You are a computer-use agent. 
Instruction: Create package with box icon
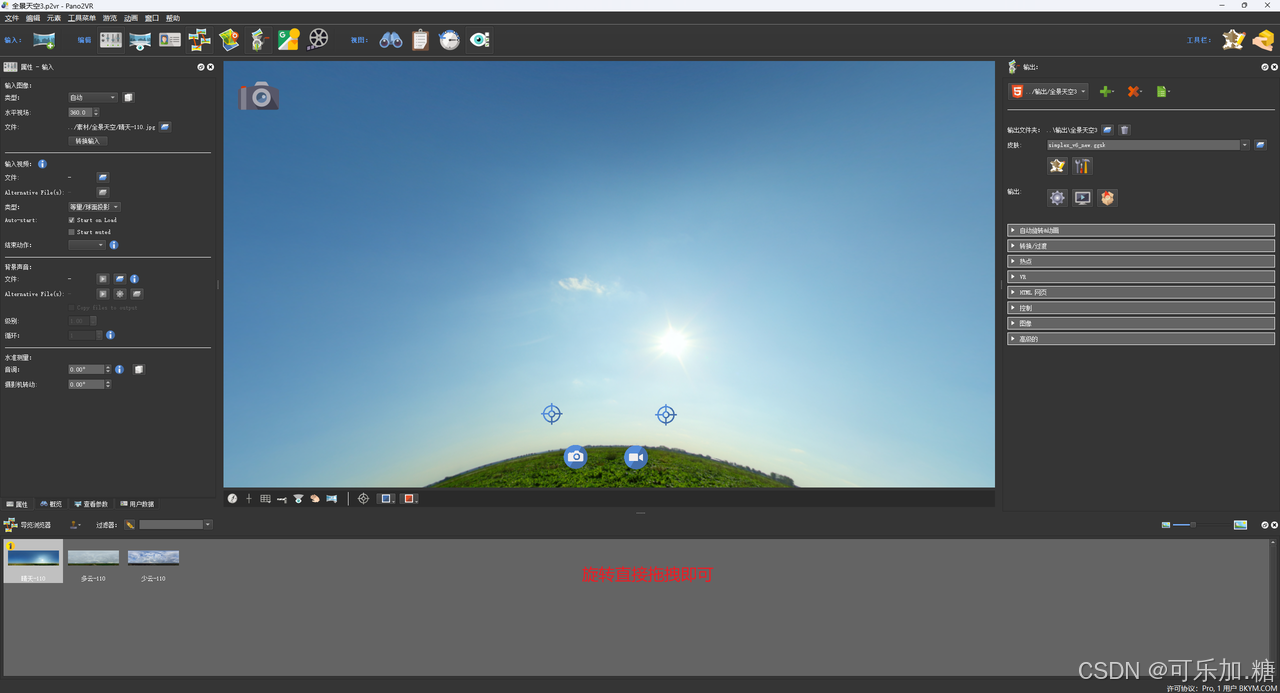click(x=1107, y=198)
